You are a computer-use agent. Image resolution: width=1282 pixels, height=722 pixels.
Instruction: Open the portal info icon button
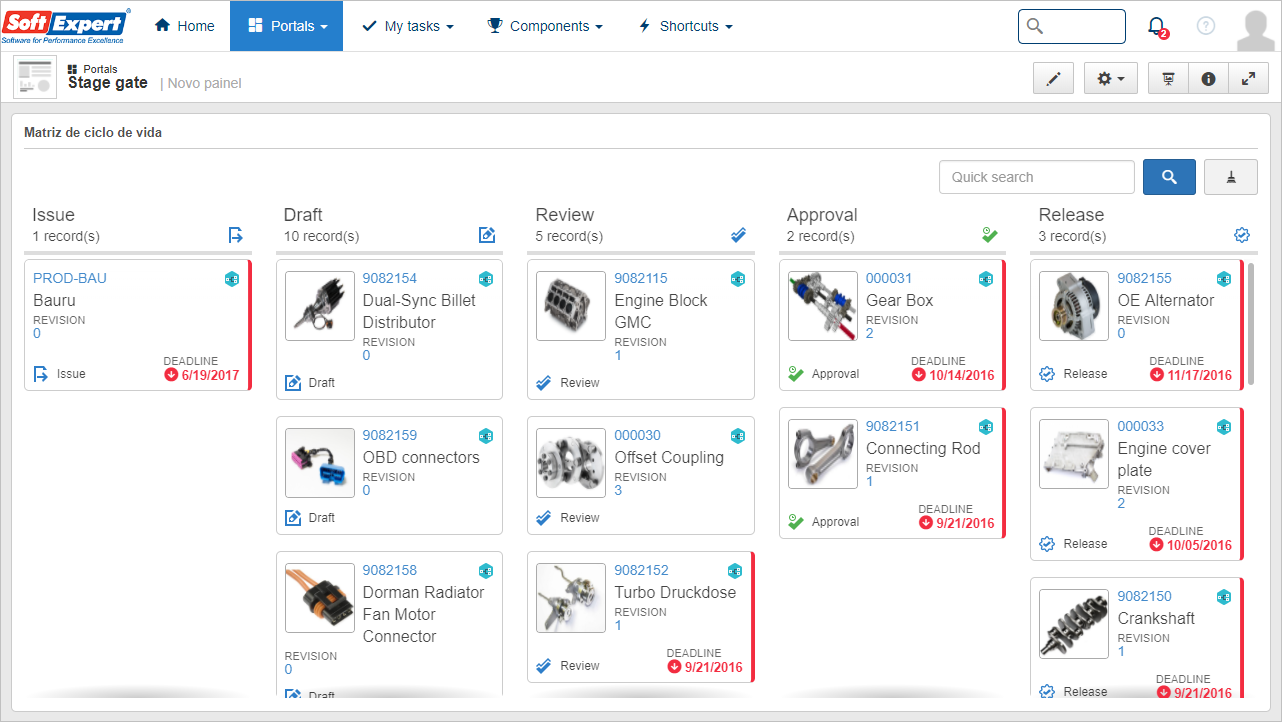1208,78
